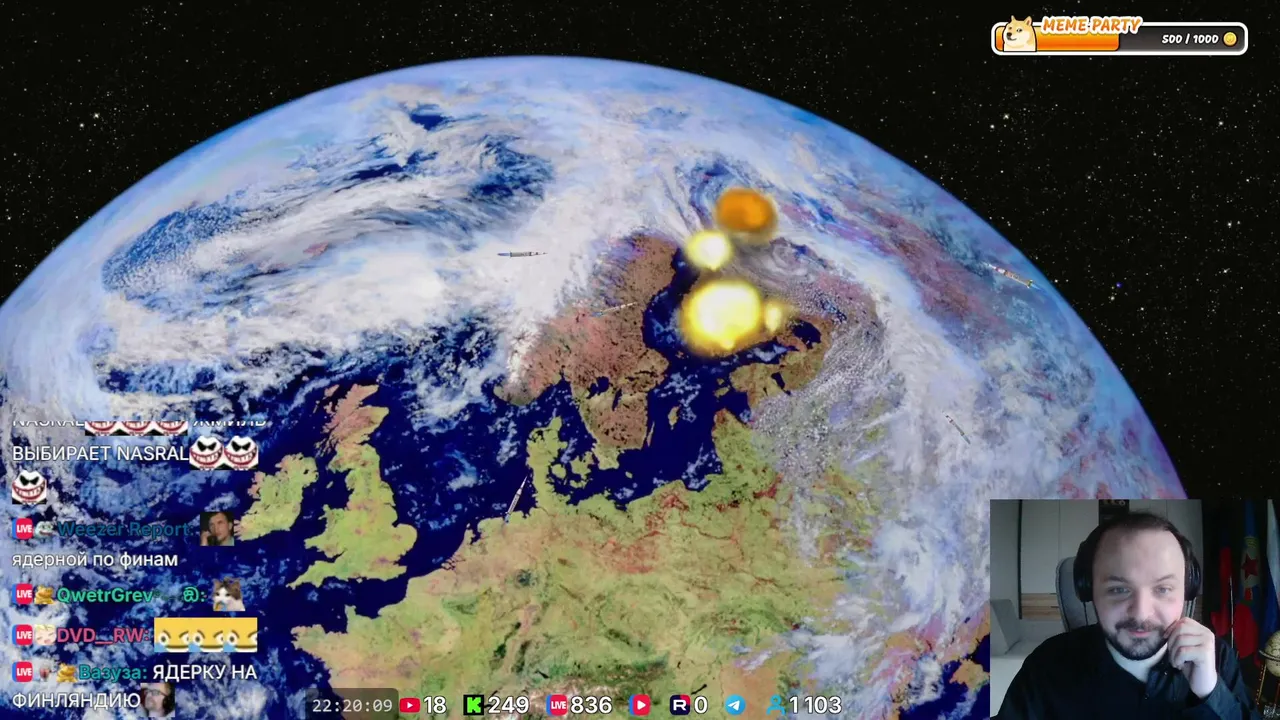Viewport: 1280px width, 720px height.
Task: Click the gold badge next to QwetrGrev
Action: (45, 595)
